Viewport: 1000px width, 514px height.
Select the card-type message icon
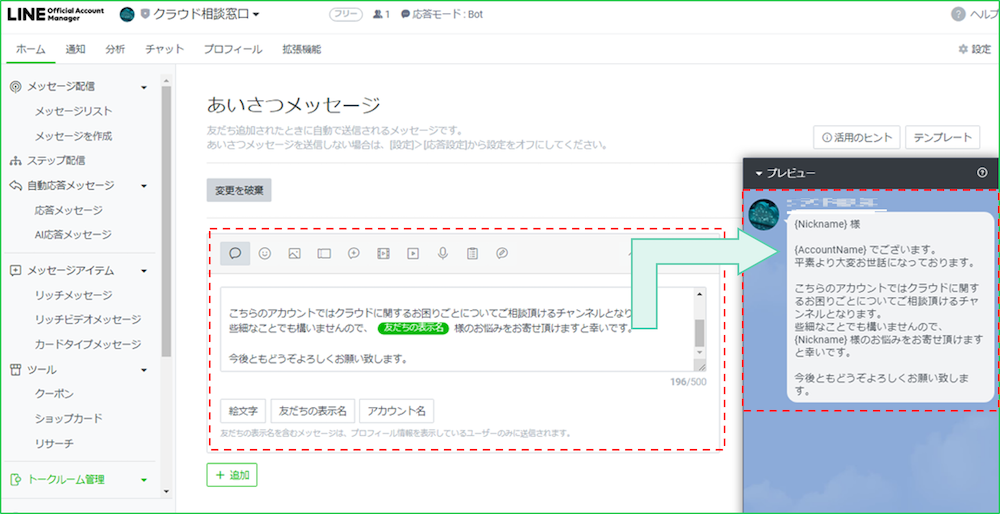pyautogui.click(x=502, y=253)
